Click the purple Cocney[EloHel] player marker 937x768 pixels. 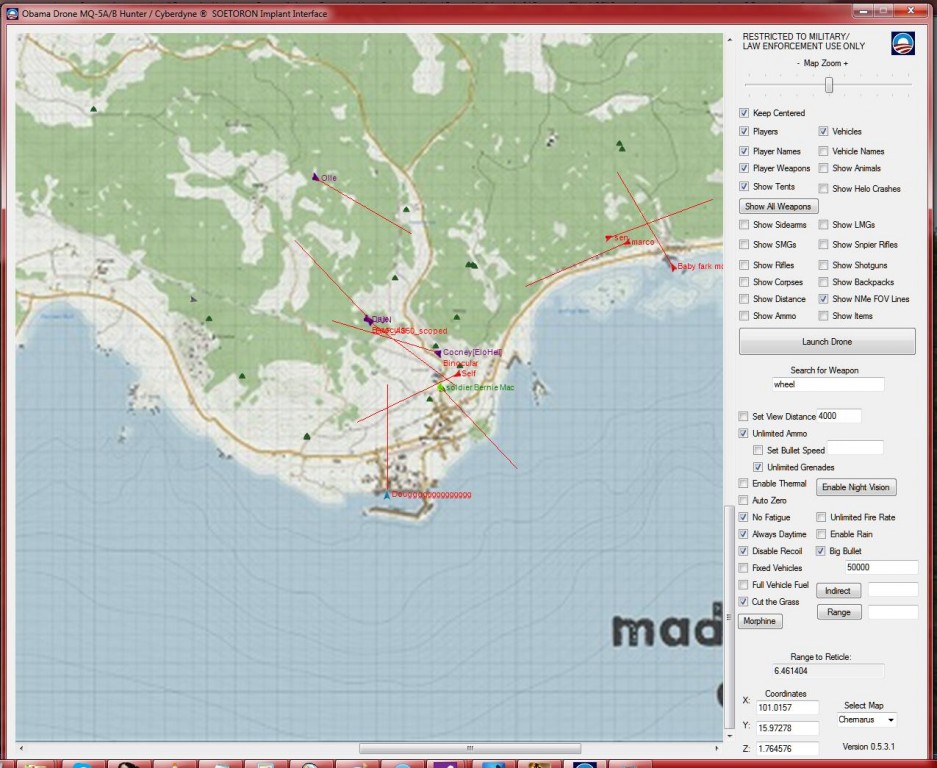click(x=437, y=353)
